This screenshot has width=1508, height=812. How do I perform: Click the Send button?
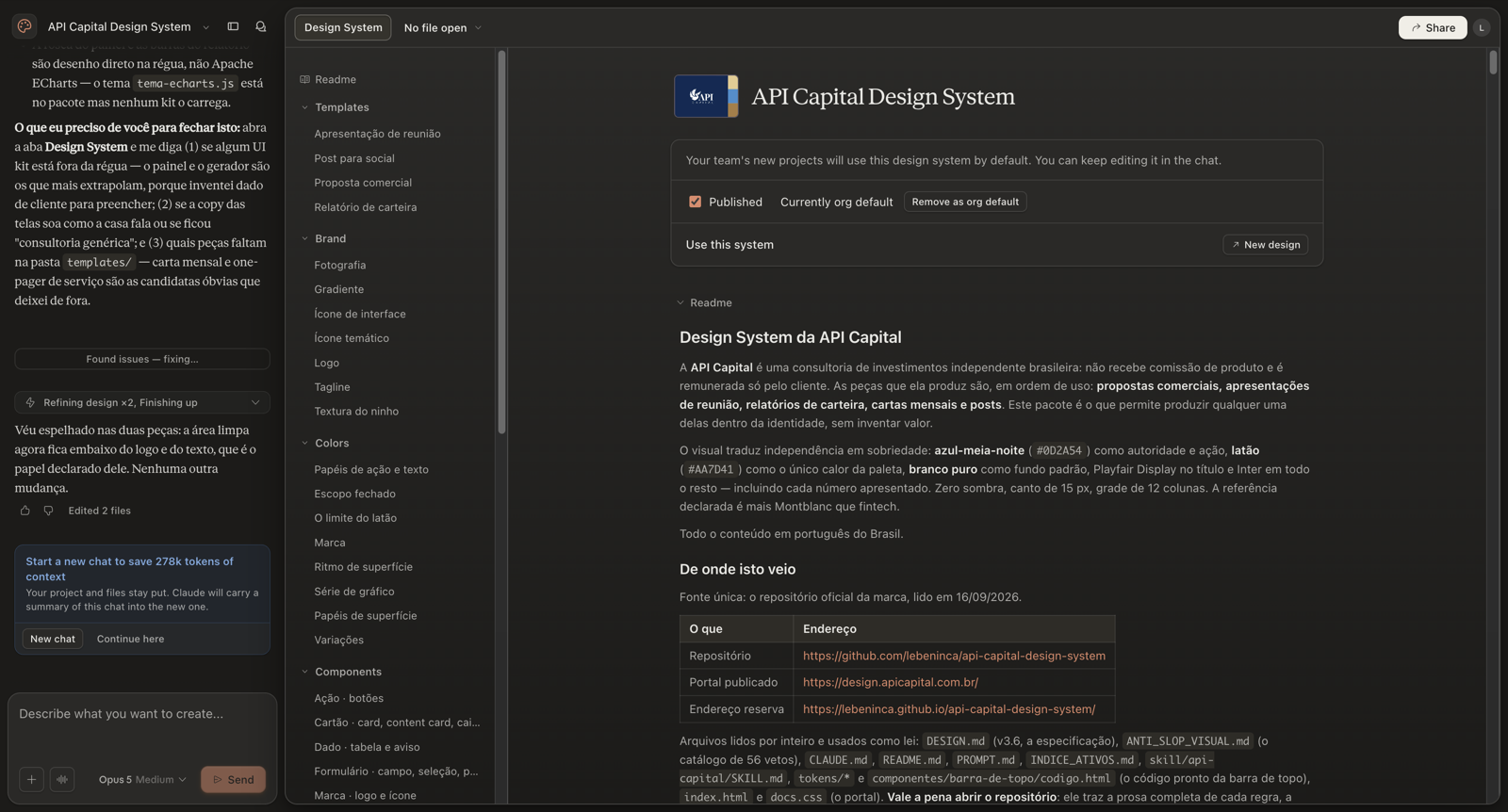[233, 779]
